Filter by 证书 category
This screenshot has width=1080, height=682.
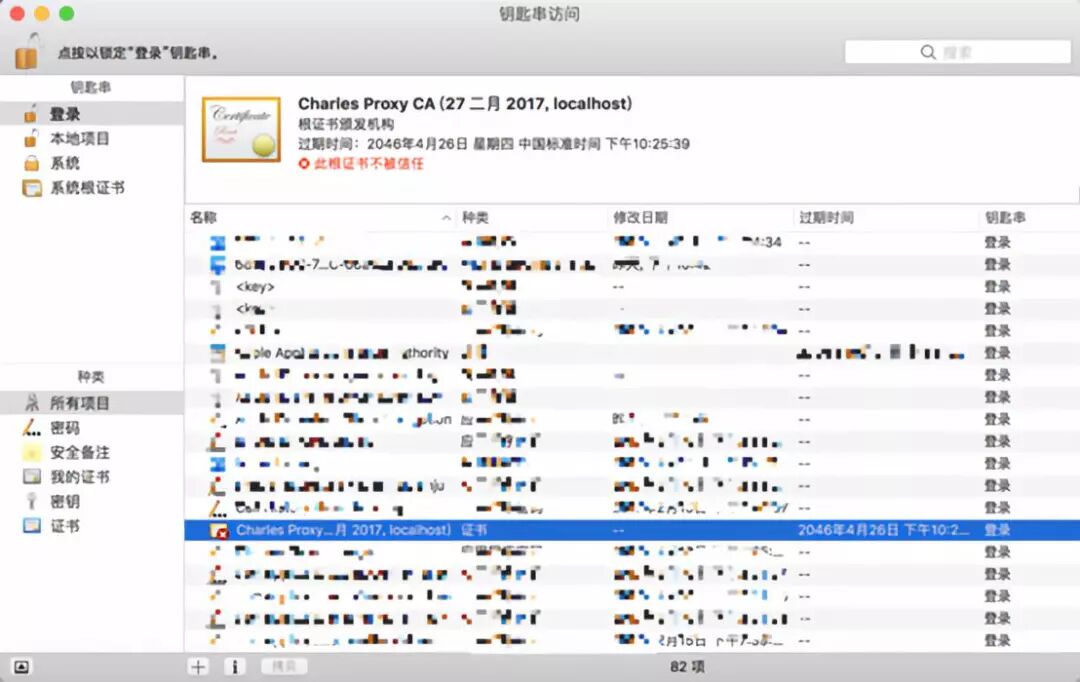pyautogui.click(x=92, y=526)
